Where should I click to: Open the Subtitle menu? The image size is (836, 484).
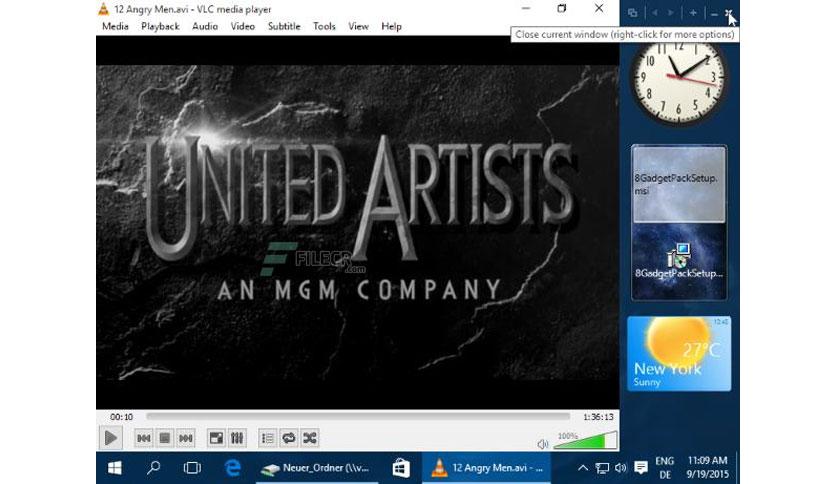pos(284,26)
